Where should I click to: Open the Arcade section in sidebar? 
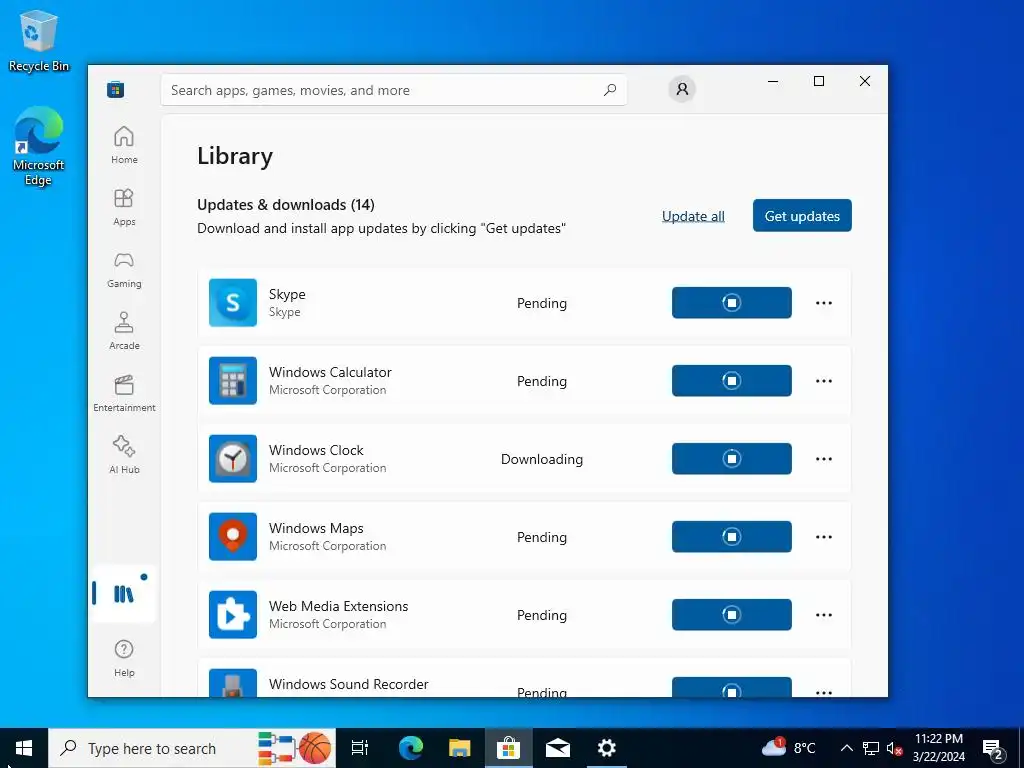[x=124, y=331]
